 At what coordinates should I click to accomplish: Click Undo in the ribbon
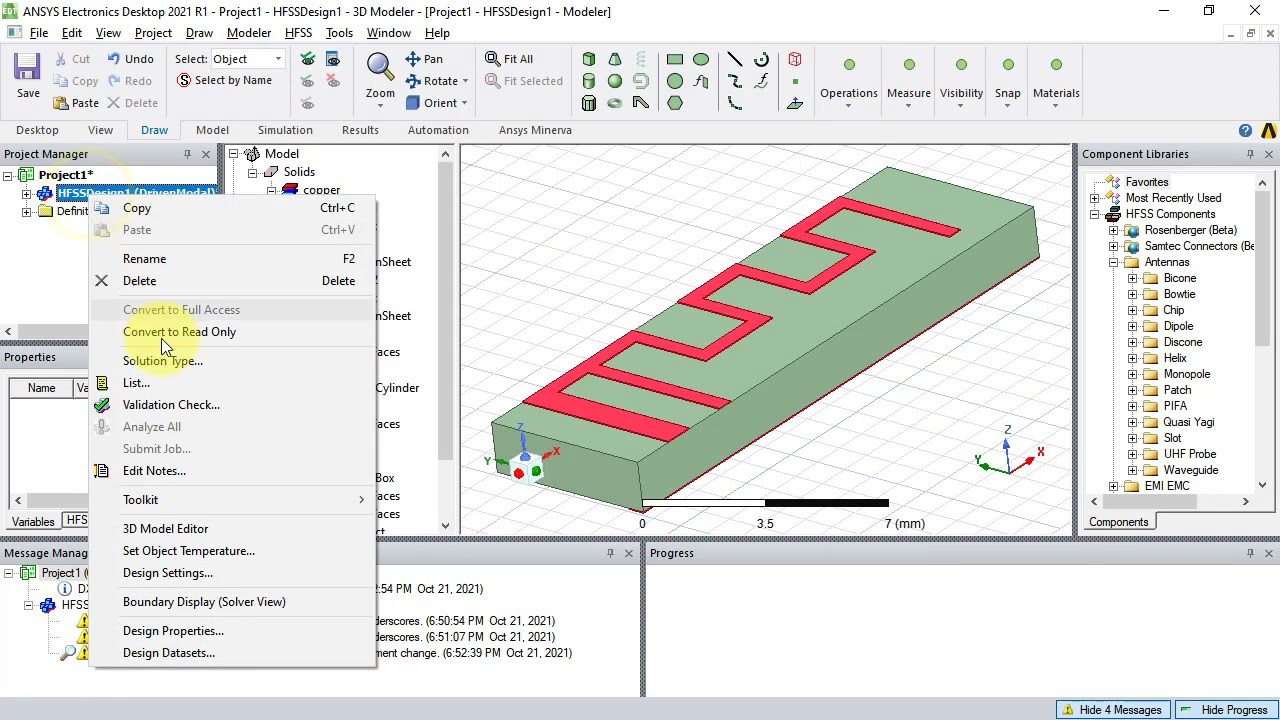(130, 59)
